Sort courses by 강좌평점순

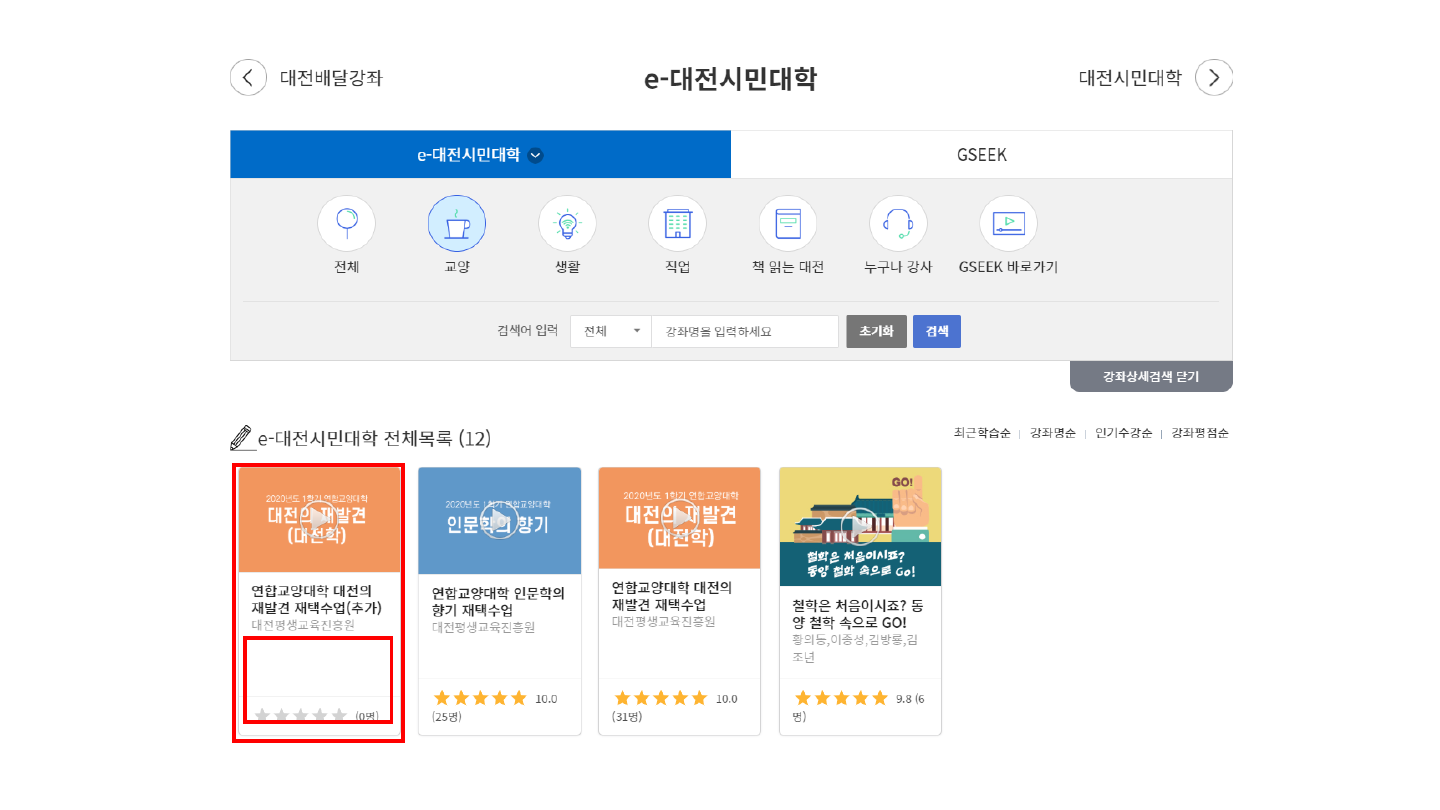coord(1200,433)
